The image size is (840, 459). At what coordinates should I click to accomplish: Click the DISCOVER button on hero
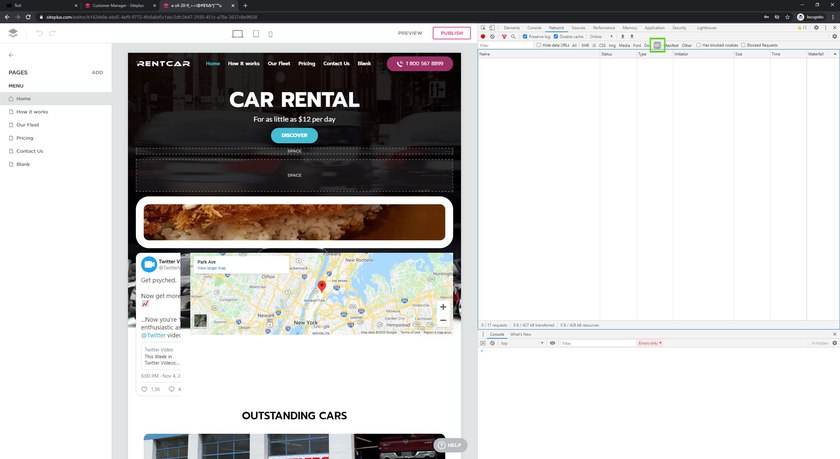point(294,136)
